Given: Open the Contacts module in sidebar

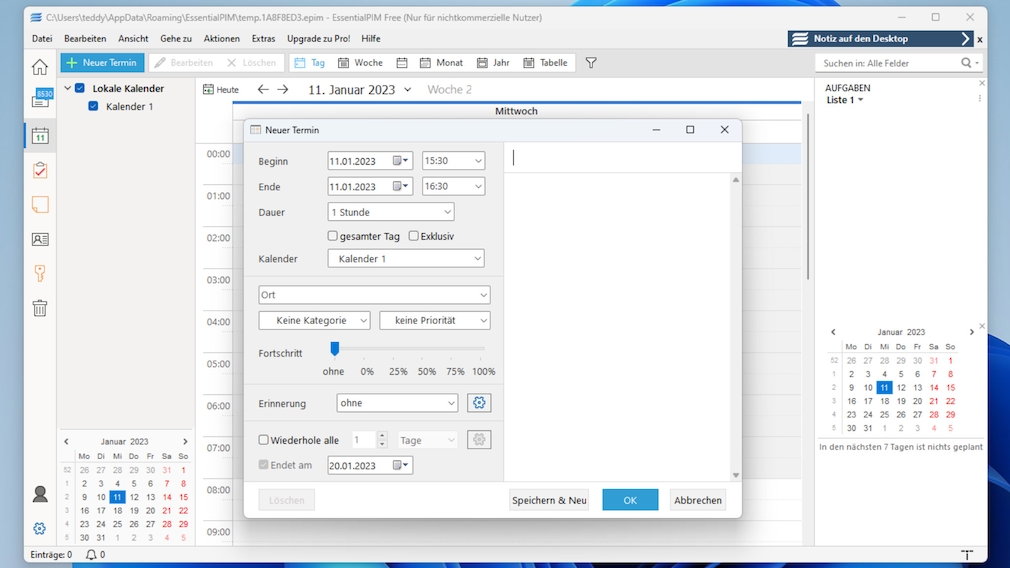Looking at the screenshot, I should [40, 240].
